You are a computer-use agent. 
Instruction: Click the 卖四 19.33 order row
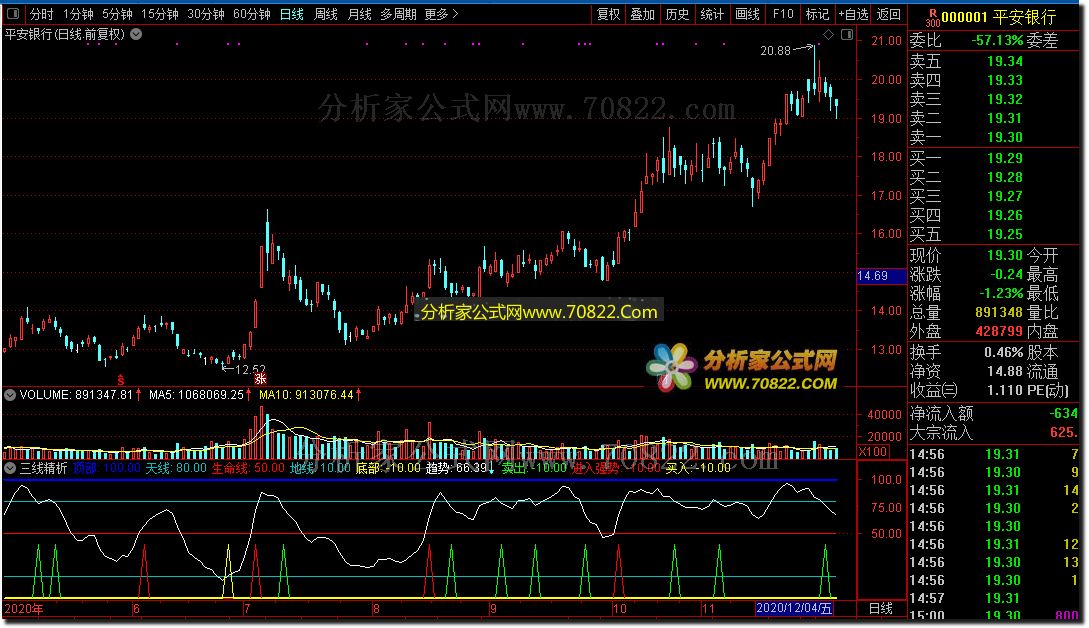pyautogui.click(x=993, y=81)
